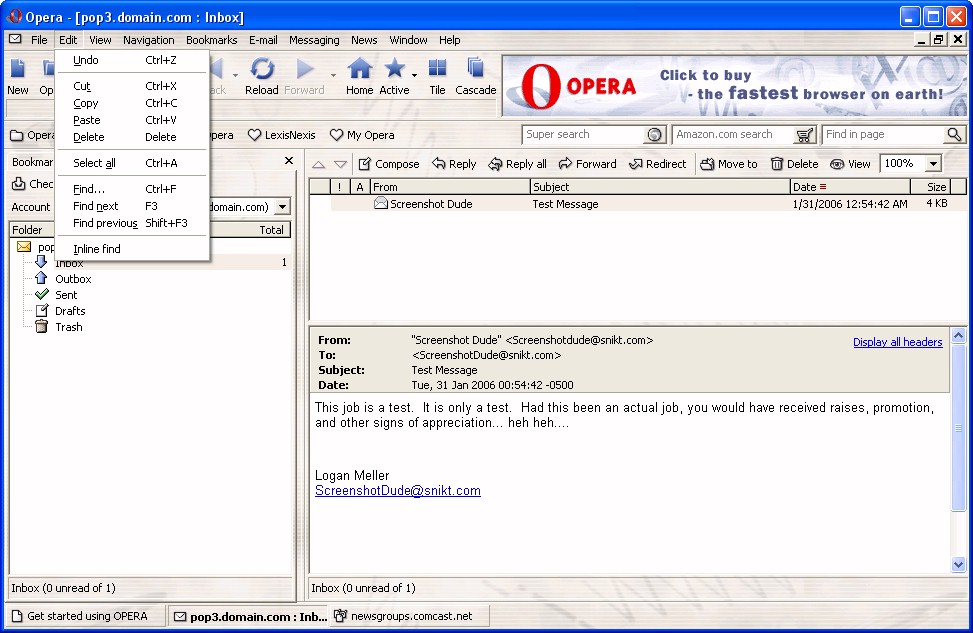Choose Find previous in the Edit menu

click(x=132, y=223)
